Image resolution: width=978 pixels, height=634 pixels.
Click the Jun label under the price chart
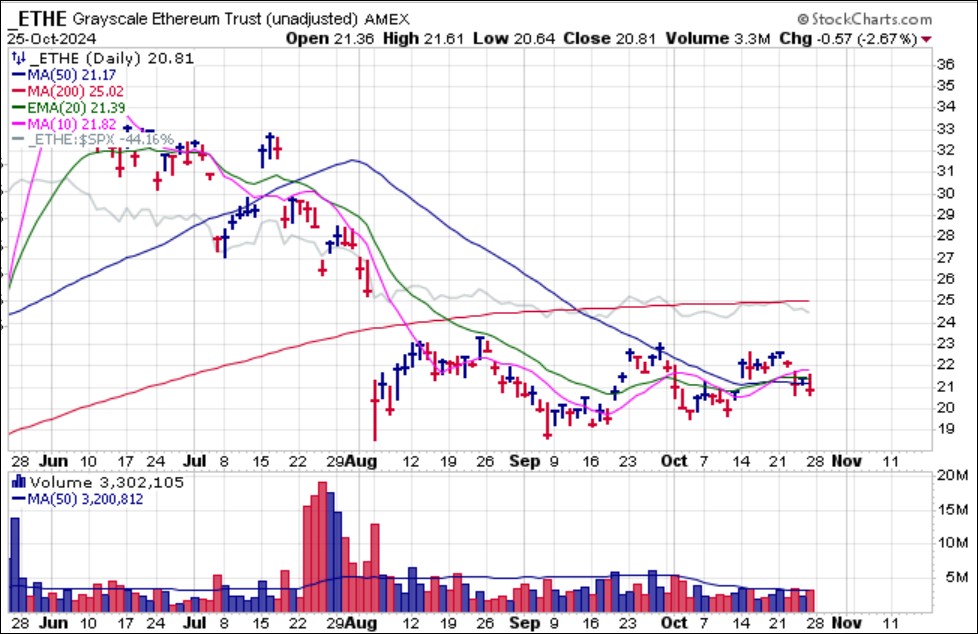(54, 461)
